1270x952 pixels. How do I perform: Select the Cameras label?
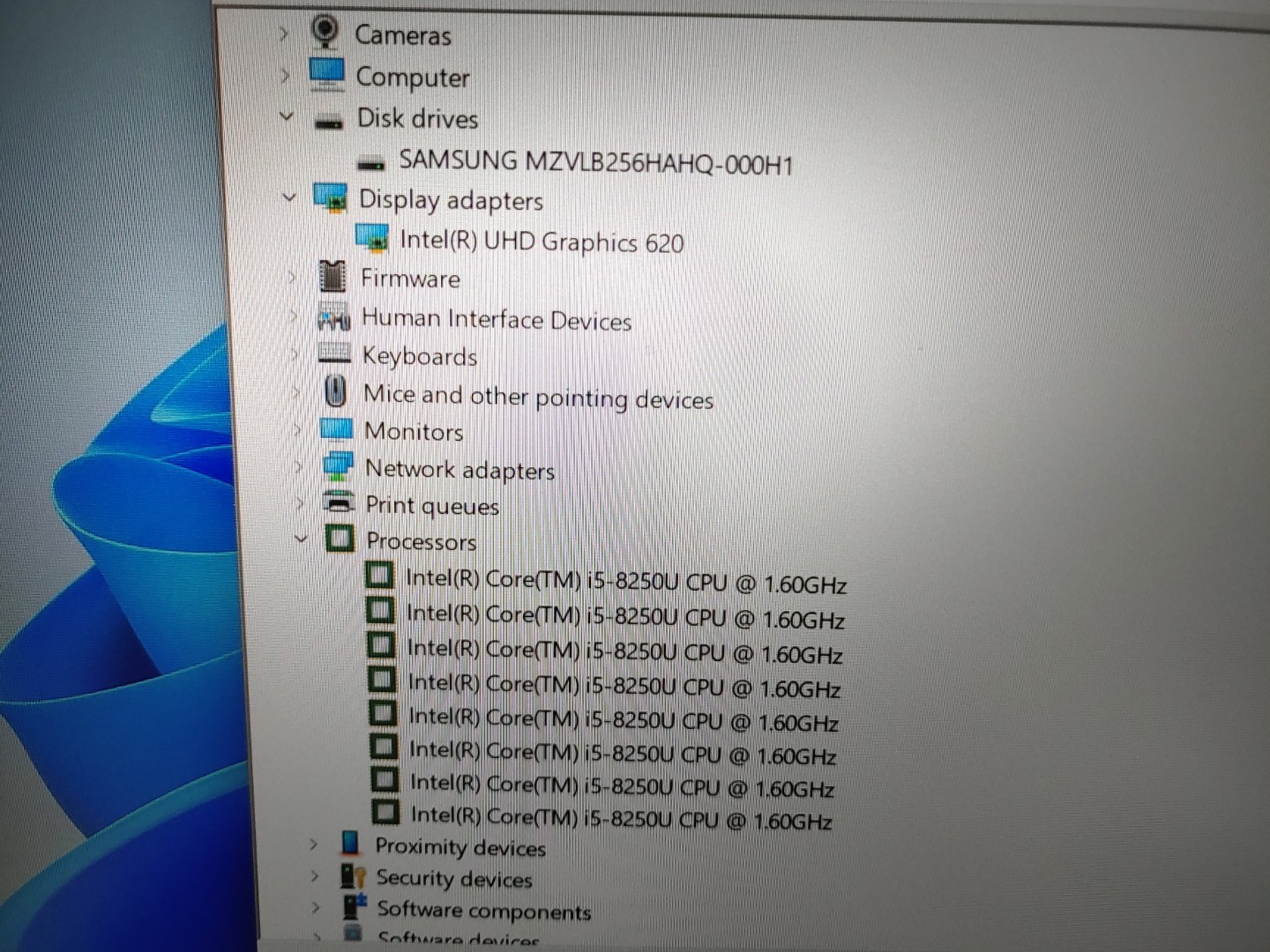click(x=403, y=35)
